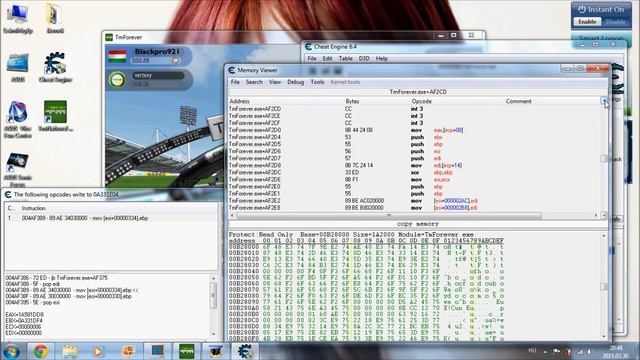Click the orange app icon in the taskbar
This screenshot has width=640, height=360.
pyautogui.click(x=128, y=351)
